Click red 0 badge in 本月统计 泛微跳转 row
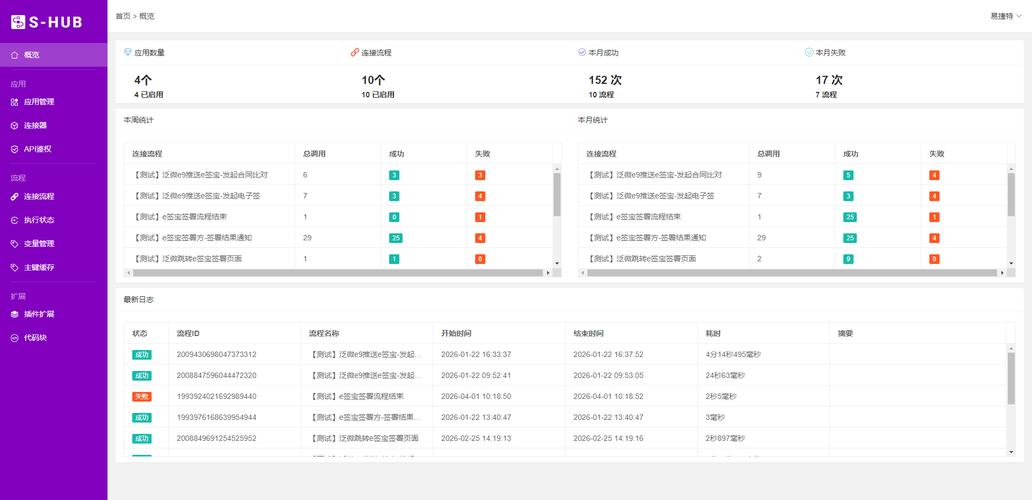The height and width of the screenshot is (500, 1032). pos(934,259)
